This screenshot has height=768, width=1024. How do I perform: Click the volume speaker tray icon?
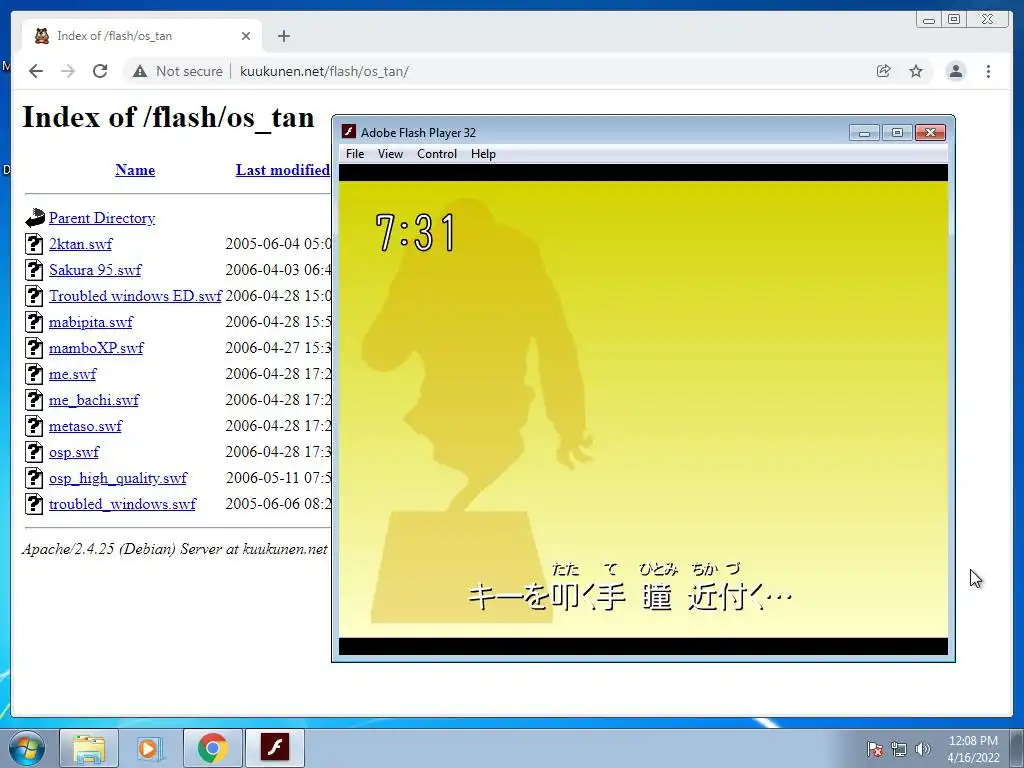[x=923, y=749]
